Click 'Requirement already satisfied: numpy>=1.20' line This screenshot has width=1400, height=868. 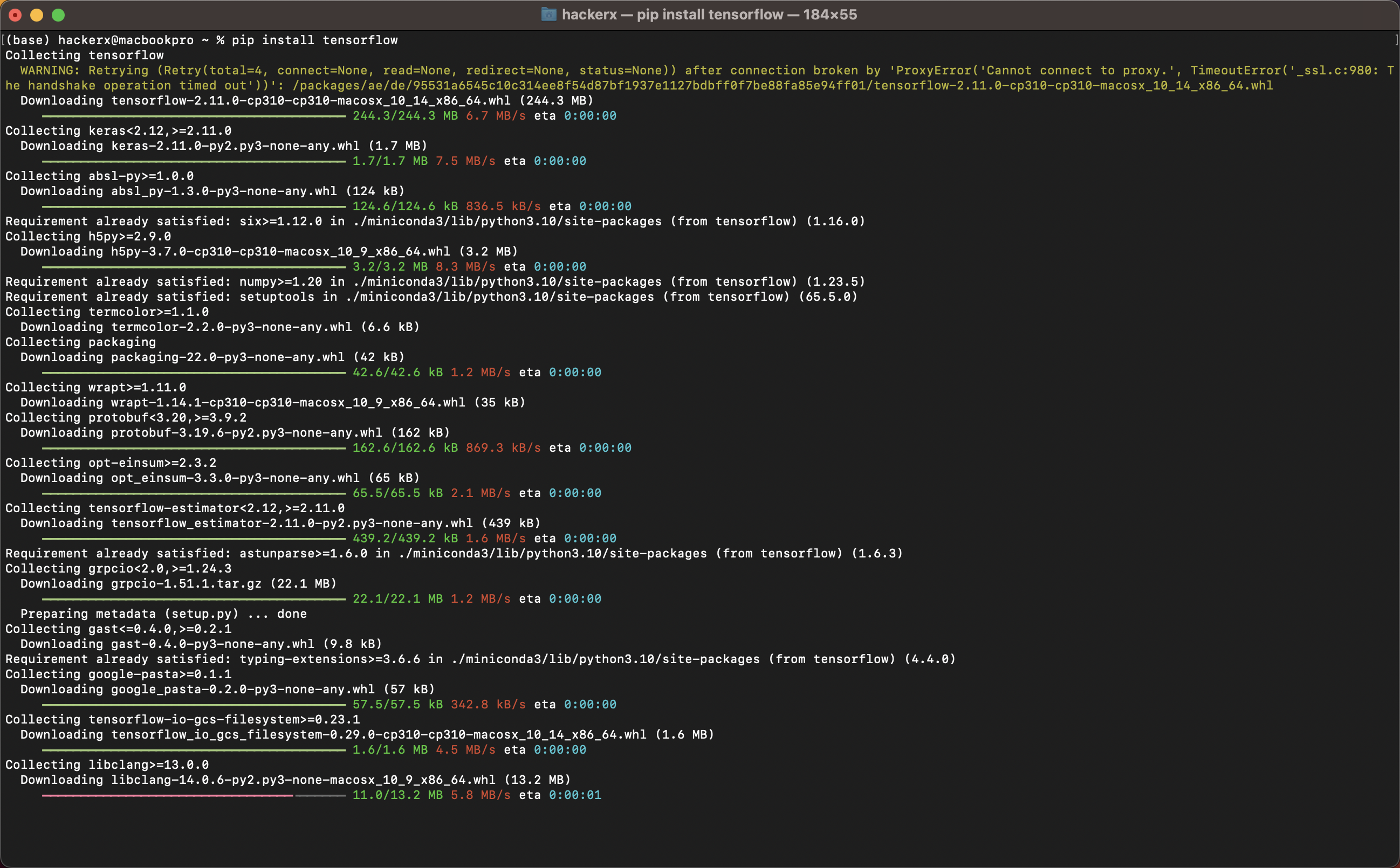tap(435, 282)
